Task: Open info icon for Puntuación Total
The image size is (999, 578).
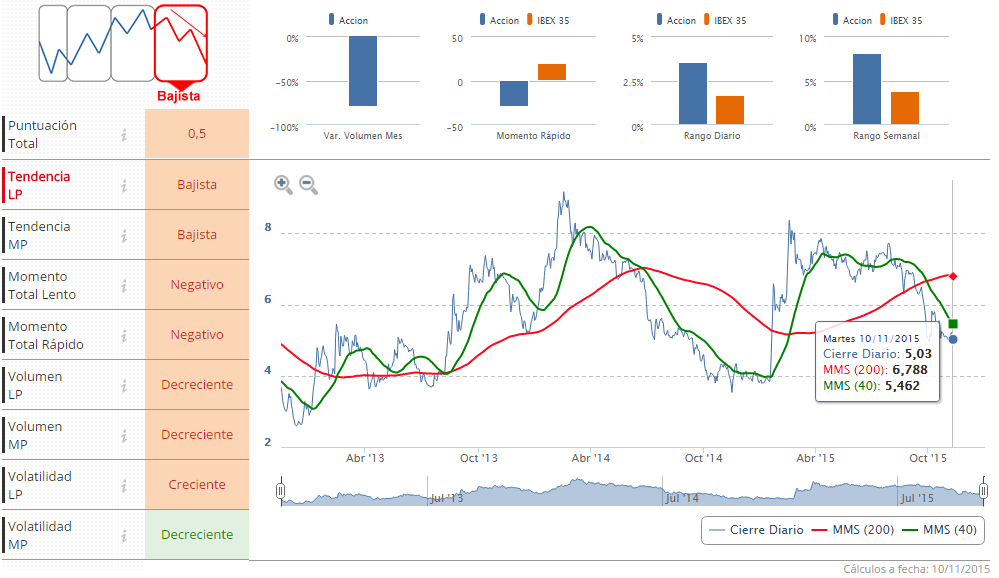Action: point(124,135)
